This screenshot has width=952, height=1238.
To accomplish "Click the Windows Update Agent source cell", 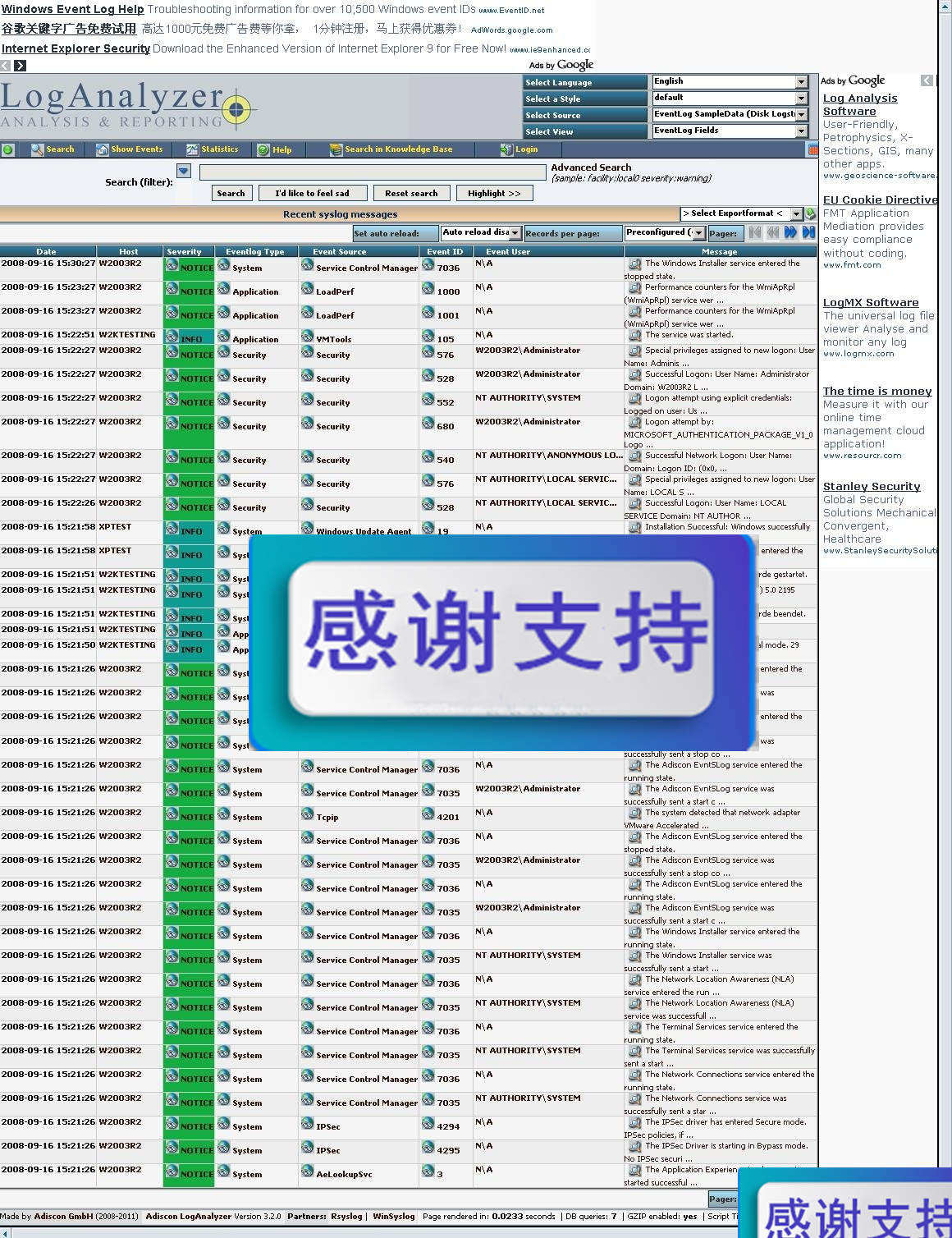I will click(x=358, y=530).
